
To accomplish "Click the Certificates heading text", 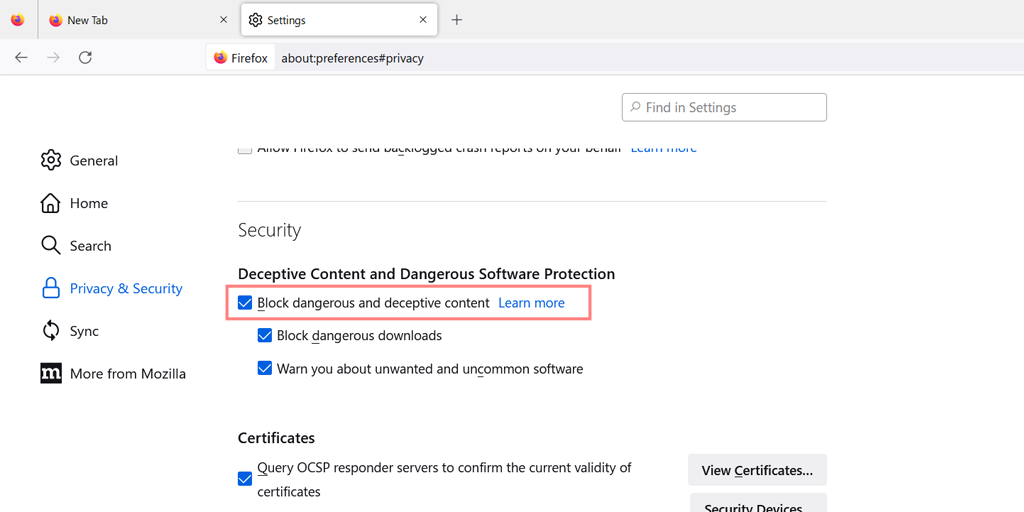I will [x=276, y=437].
